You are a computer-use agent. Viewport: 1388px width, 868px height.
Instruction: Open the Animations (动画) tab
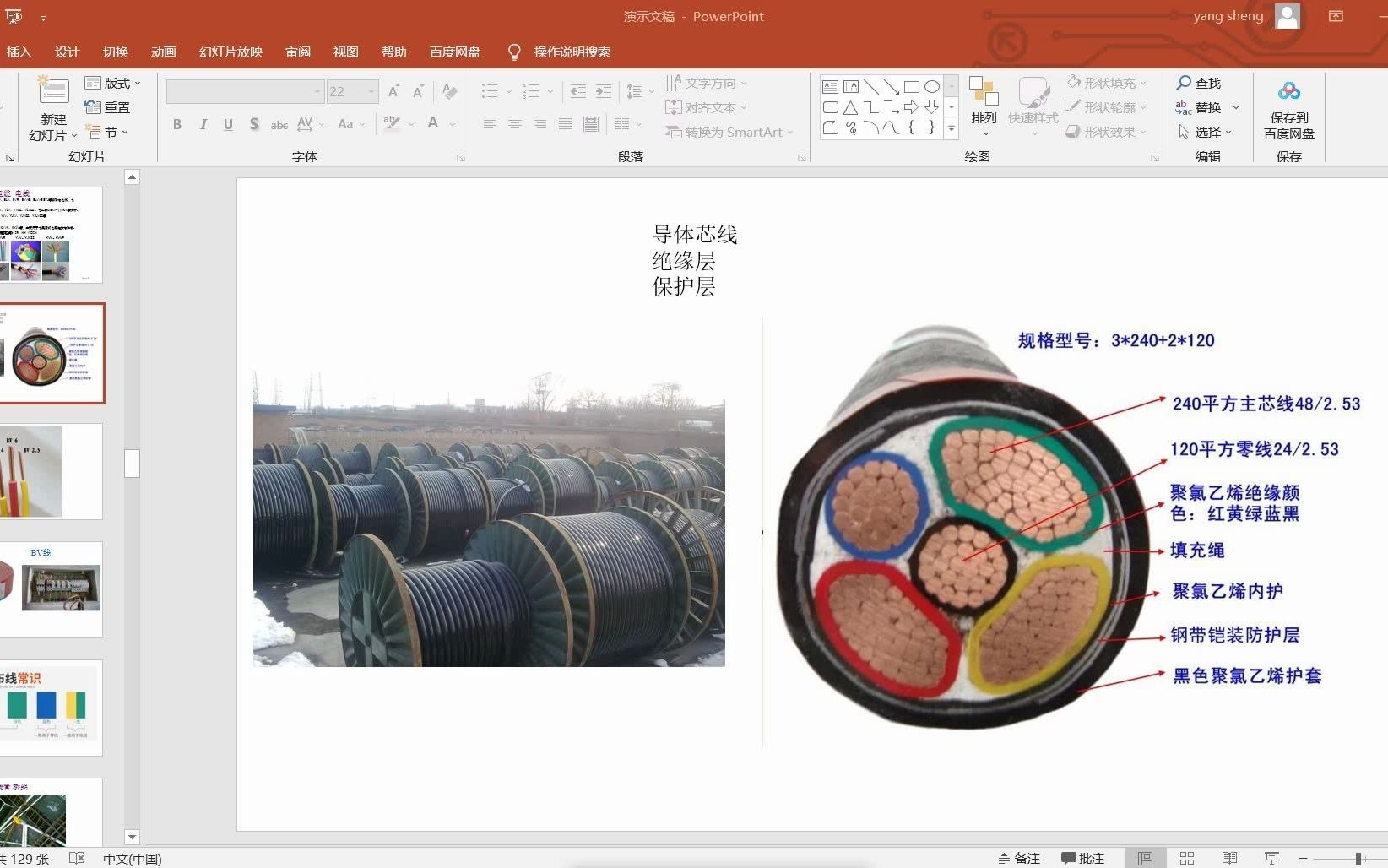[164, 52]
